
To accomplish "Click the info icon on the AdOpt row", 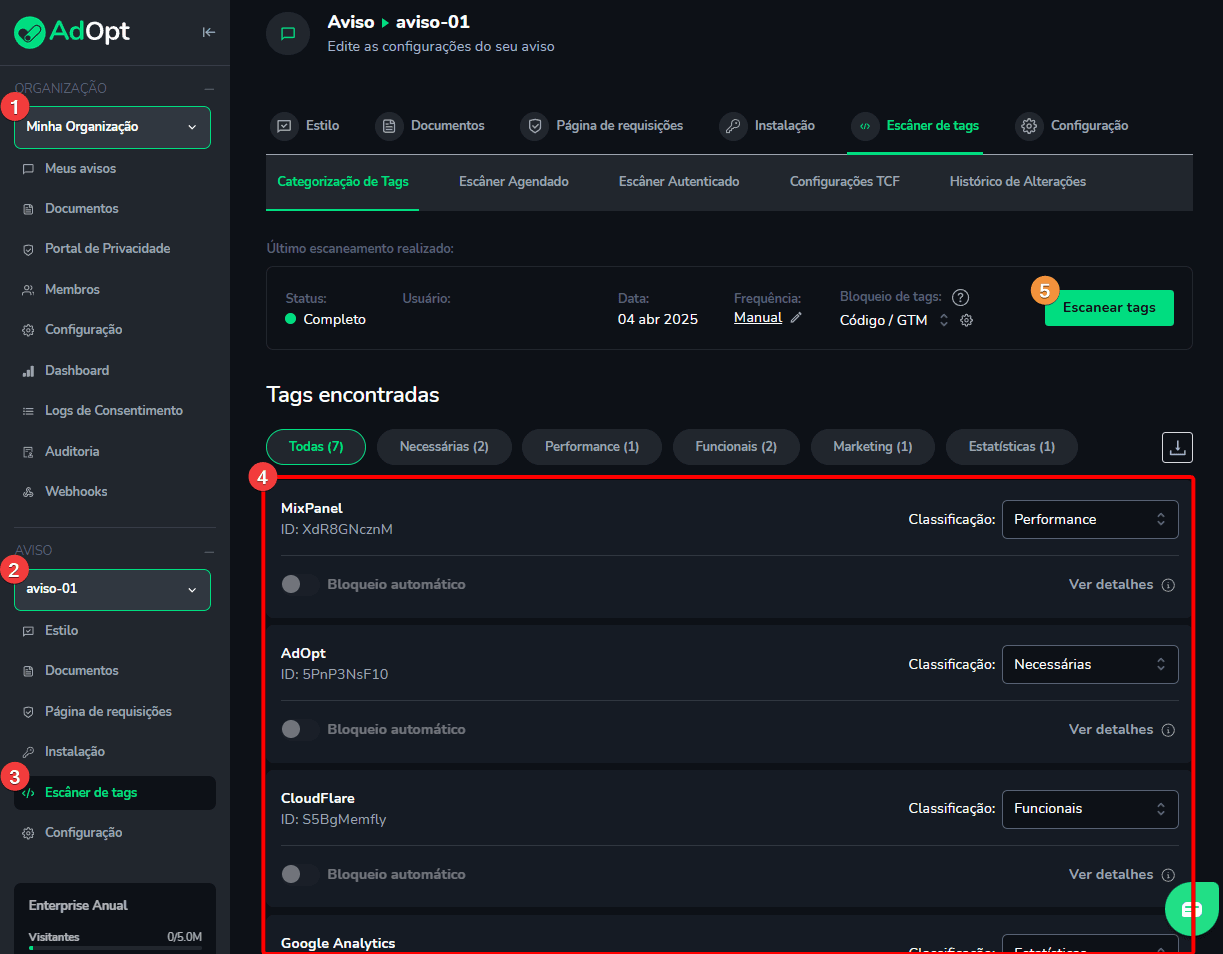I will (1168, 730).
